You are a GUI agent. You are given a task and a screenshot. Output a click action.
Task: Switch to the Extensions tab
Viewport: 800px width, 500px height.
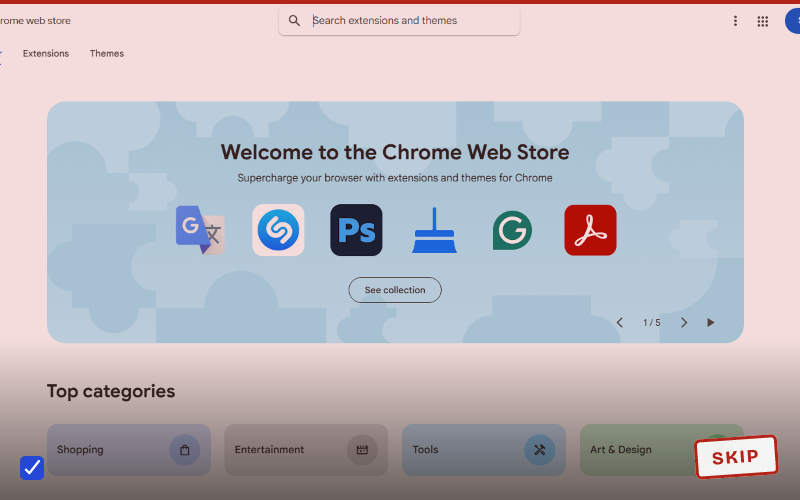[46, 54]
